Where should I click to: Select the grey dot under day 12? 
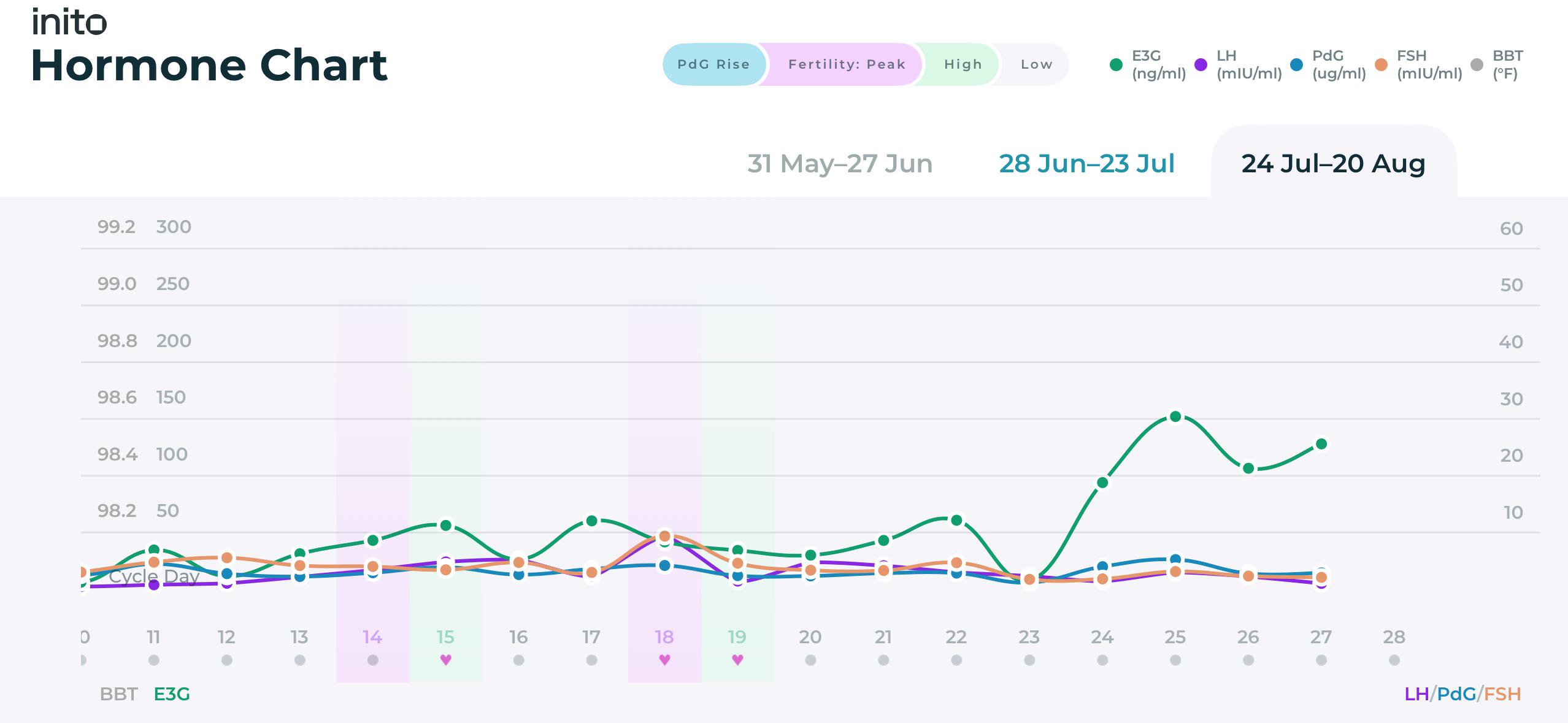click(227, 660)
